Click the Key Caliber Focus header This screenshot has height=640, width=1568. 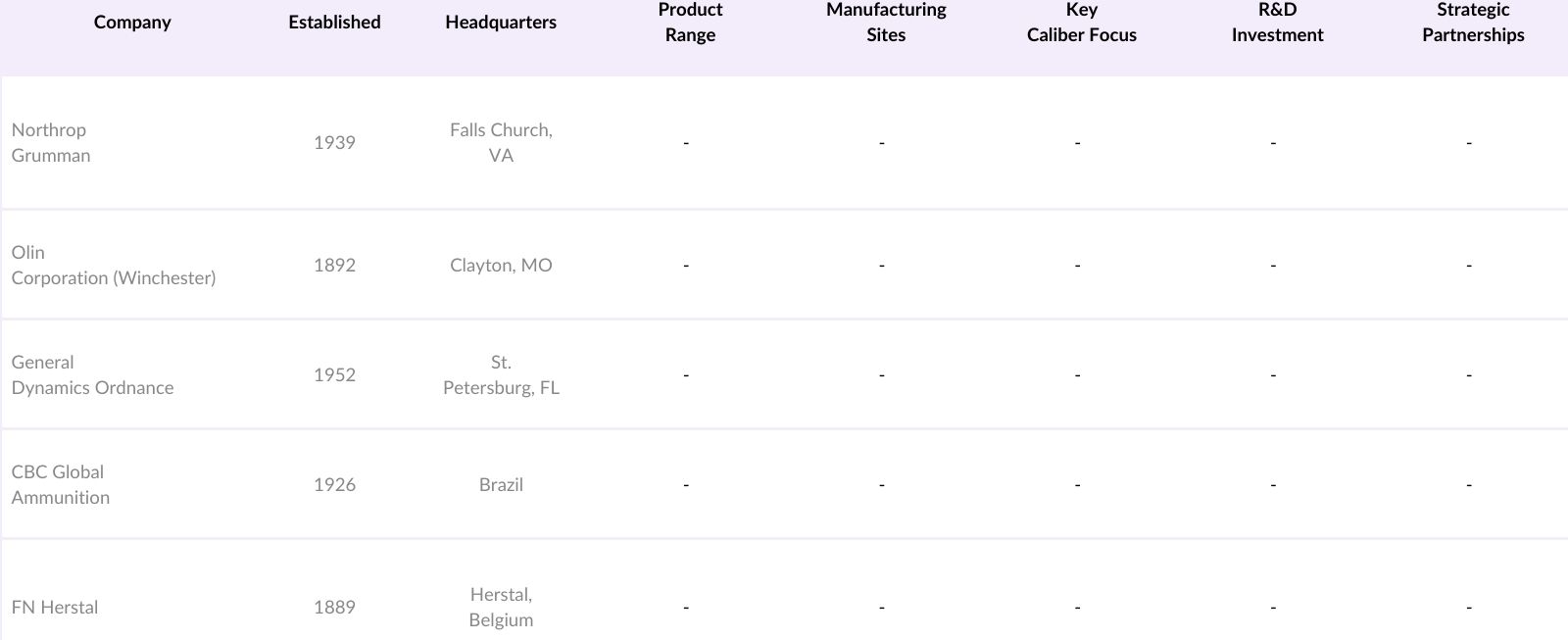(1081, 23)
